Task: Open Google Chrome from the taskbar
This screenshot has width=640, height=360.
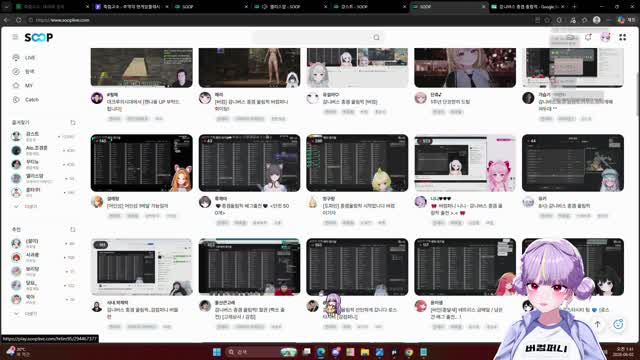Action: click(x=409, y=352)
